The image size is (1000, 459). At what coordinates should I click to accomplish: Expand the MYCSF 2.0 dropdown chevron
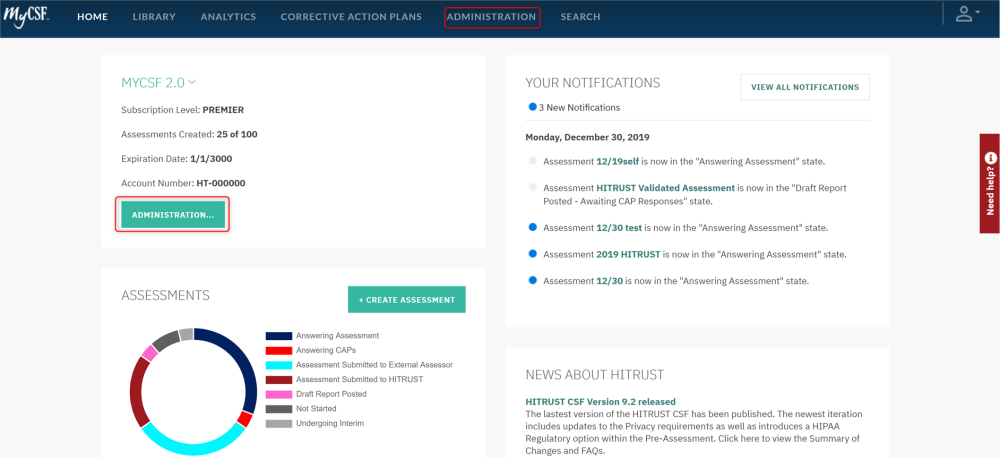click(192, 82)
